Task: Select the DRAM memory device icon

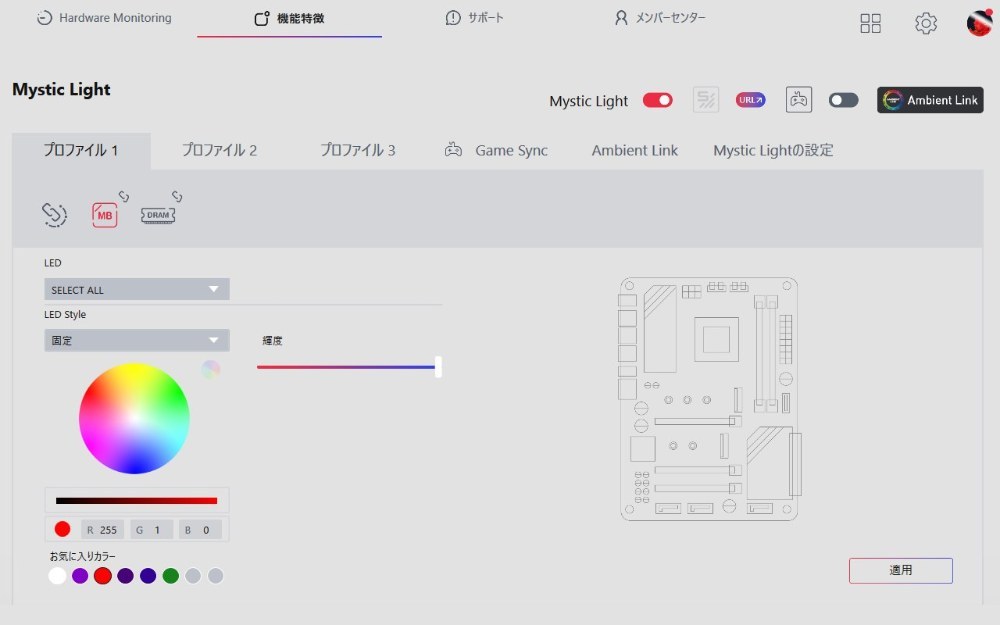Action: 158,215
